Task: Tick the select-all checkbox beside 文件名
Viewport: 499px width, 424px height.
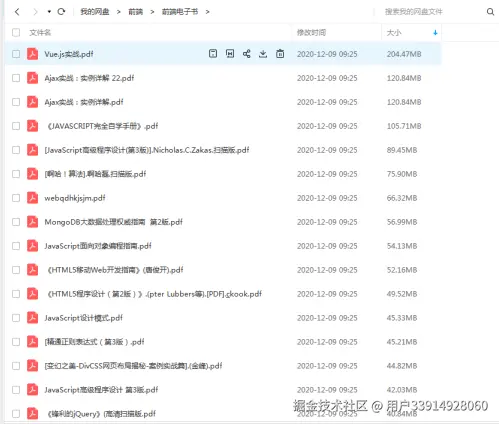Action: tap(16, 33)
